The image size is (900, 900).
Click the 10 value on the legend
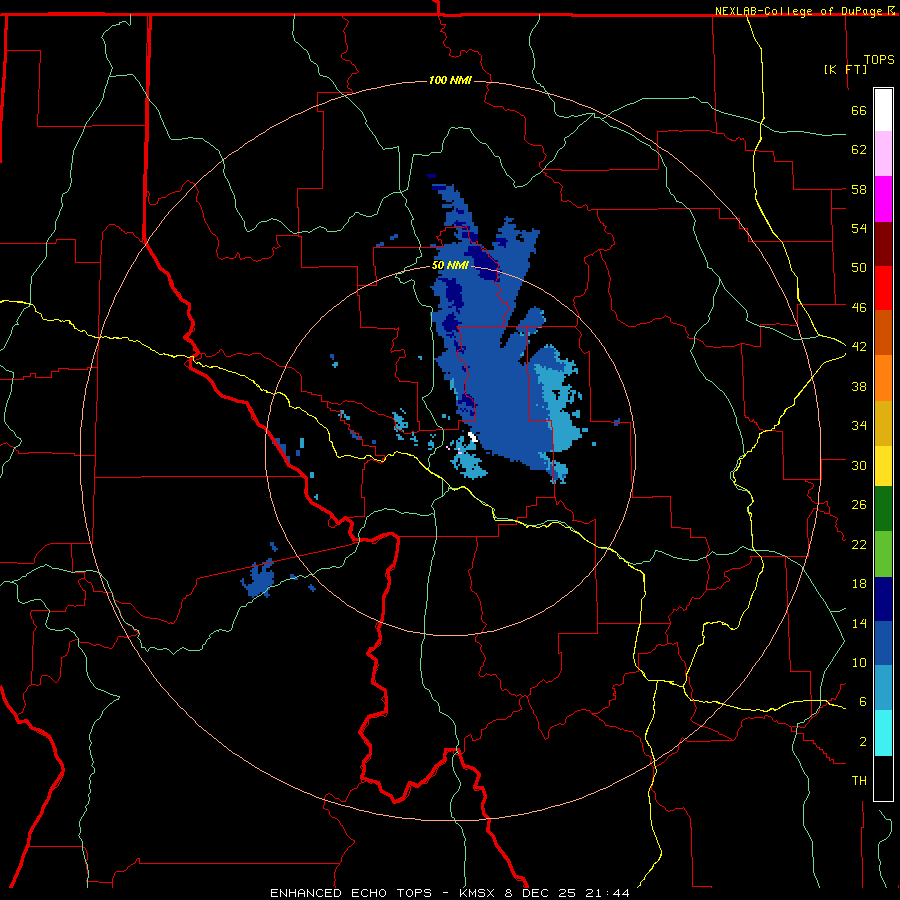pyautogui.click(x=859, y=663)
